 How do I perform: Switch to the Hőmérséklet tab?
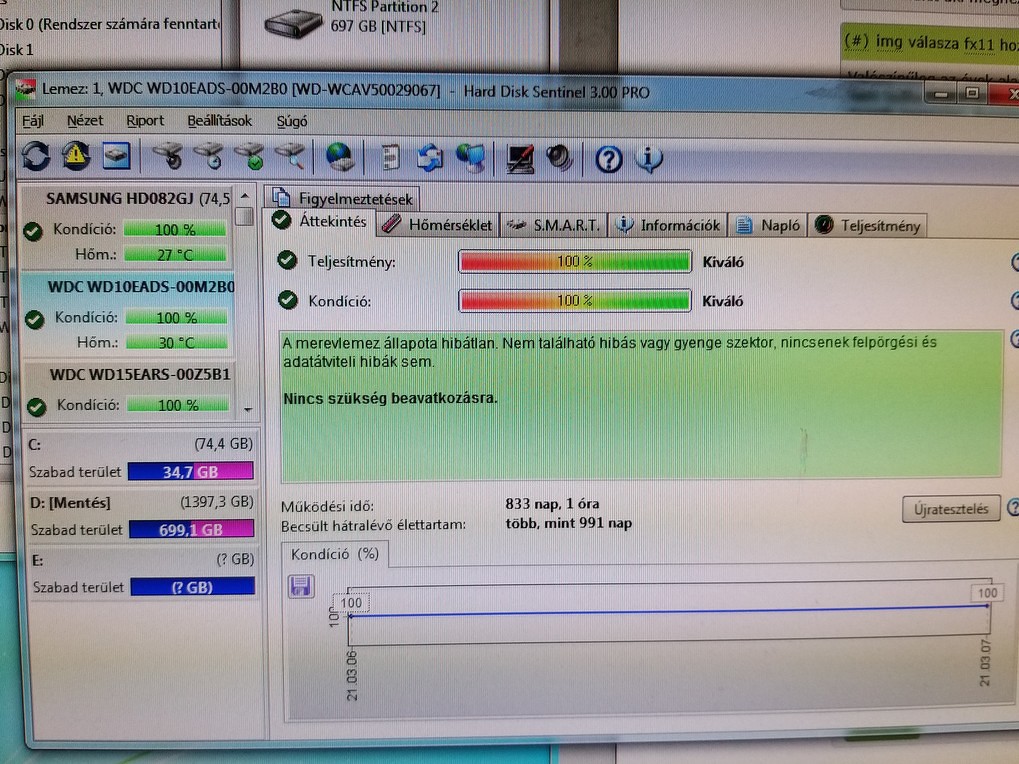point(437,225)
